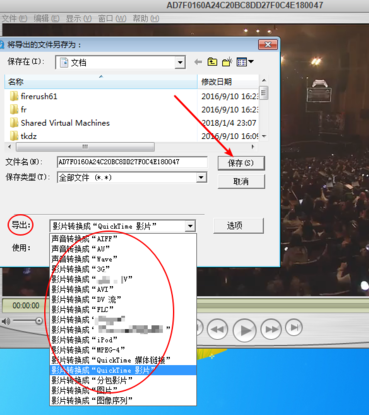
Task: Open the 保存类型 file type dropdown
Action: pos(201,177)
